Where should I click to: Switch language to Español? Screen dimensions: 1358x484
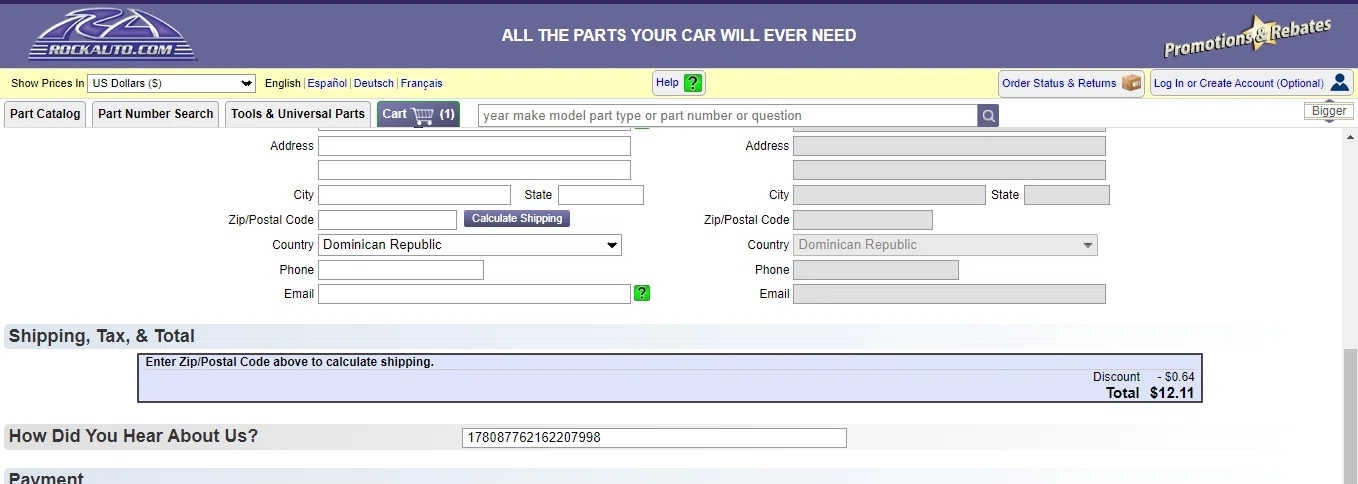click(x=327, y=83)
